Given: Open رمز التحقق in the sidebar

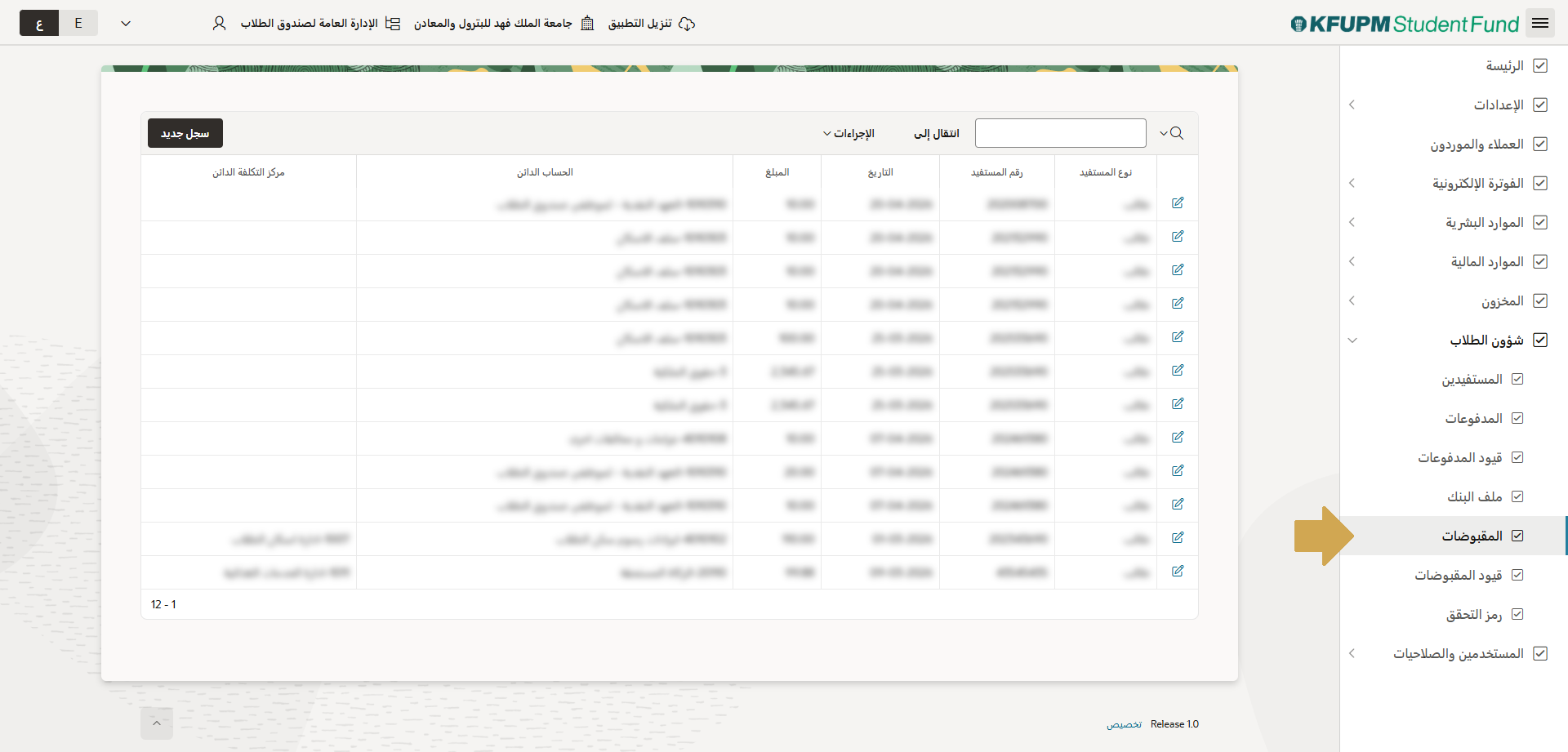Looking at the screenshot, I should coord(1474,614).
